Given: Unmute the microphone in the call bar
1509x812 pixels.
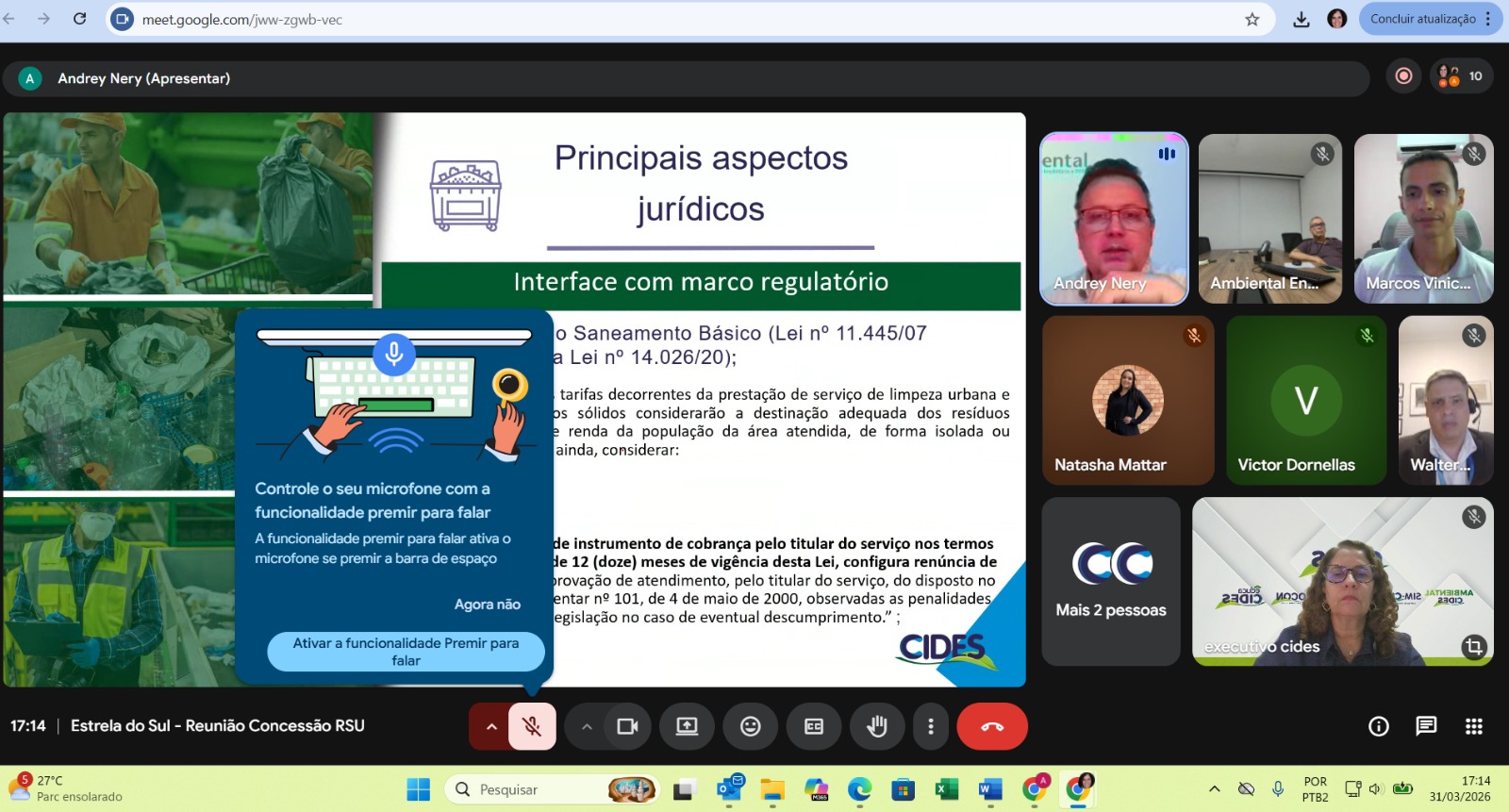Looking at the screenshot, I should click(x=532, y=726).
